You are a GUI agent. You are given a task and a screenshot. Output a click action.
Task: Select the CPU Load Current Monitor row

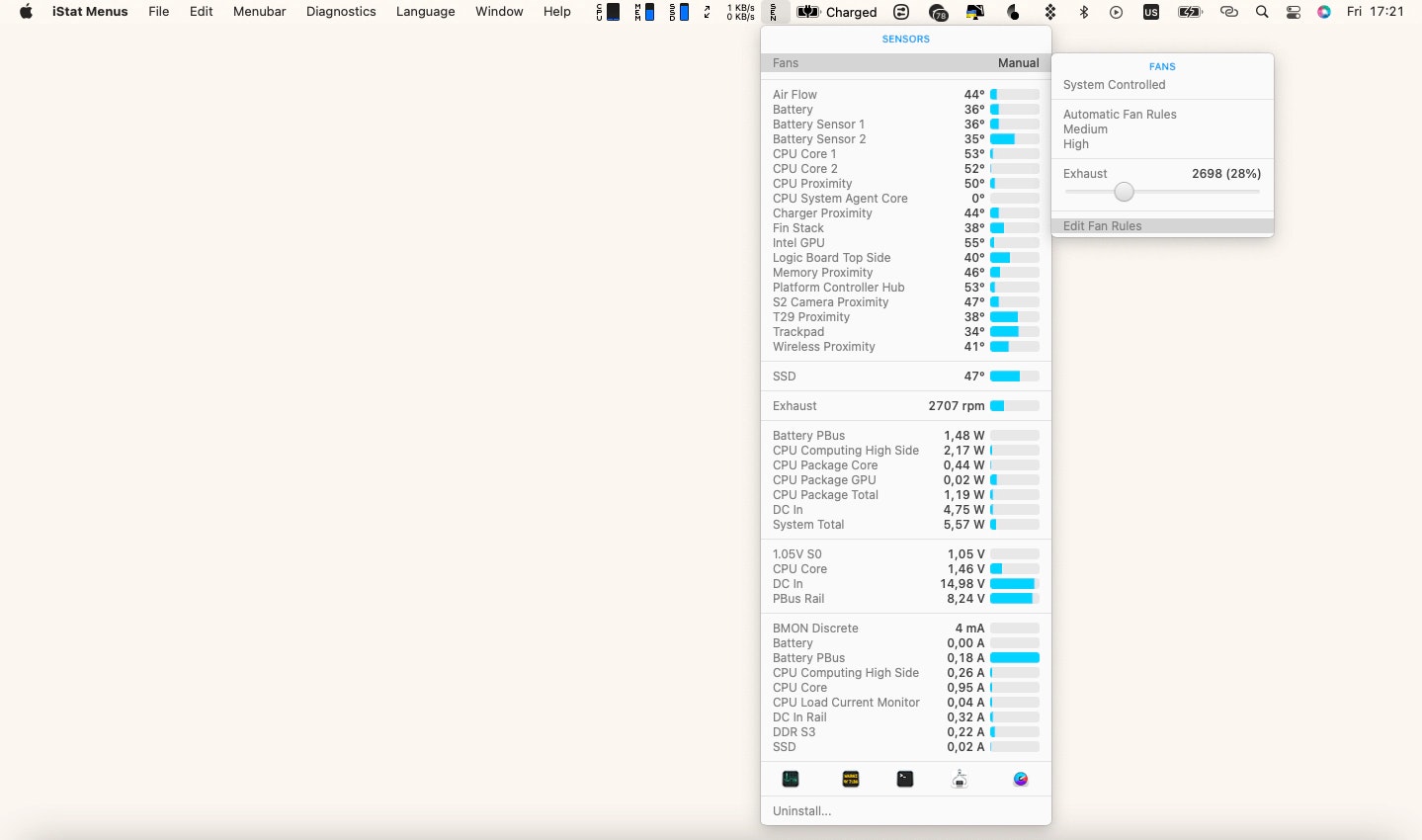[x=906, y=703]
